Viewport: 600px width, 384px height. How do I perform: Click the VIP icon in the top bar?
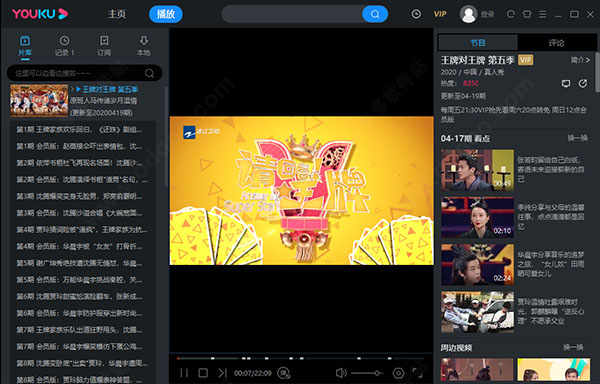pyautogui.click(x=440, y=14)
